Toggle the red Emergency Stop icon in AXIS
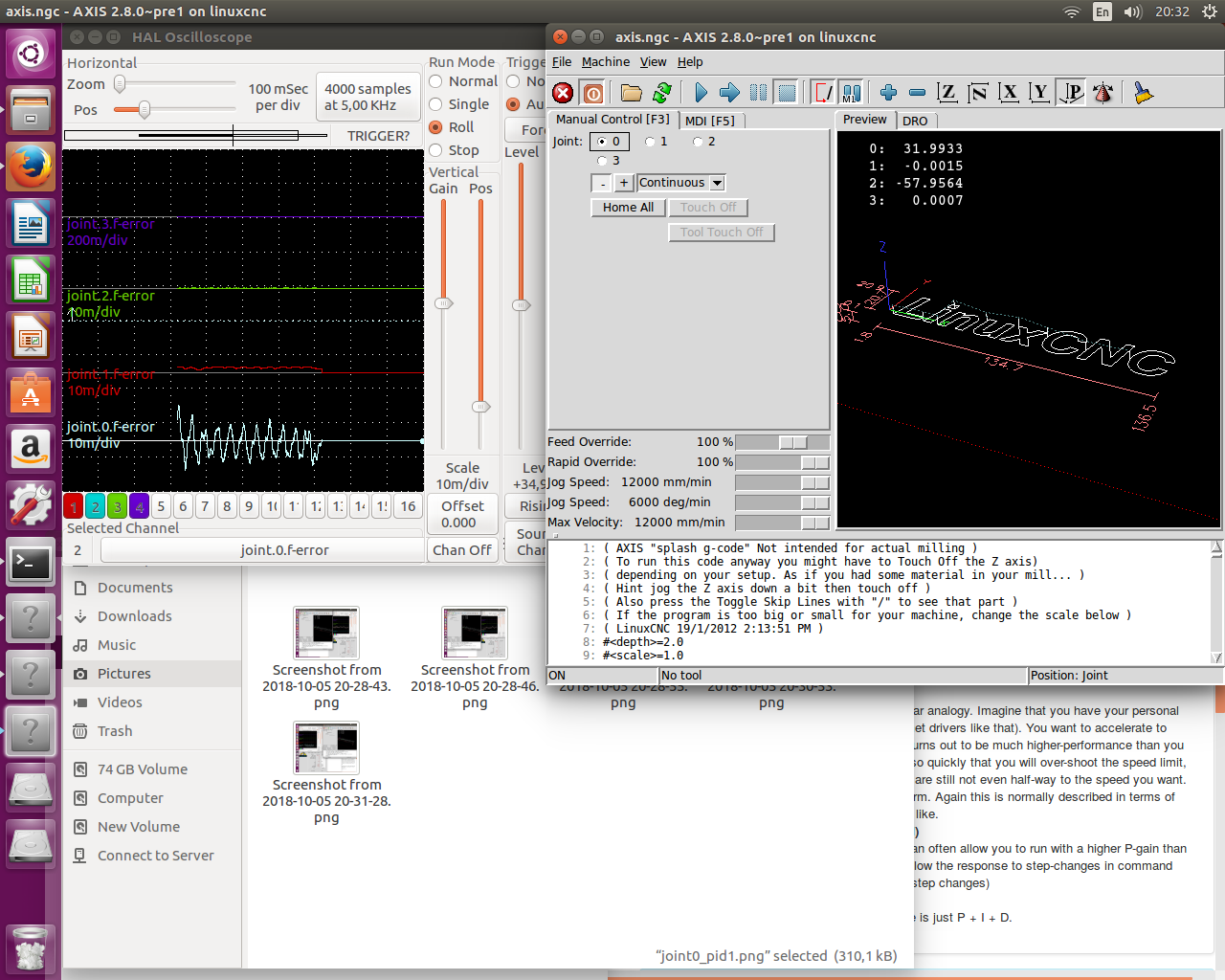 [x=563, y=93]
